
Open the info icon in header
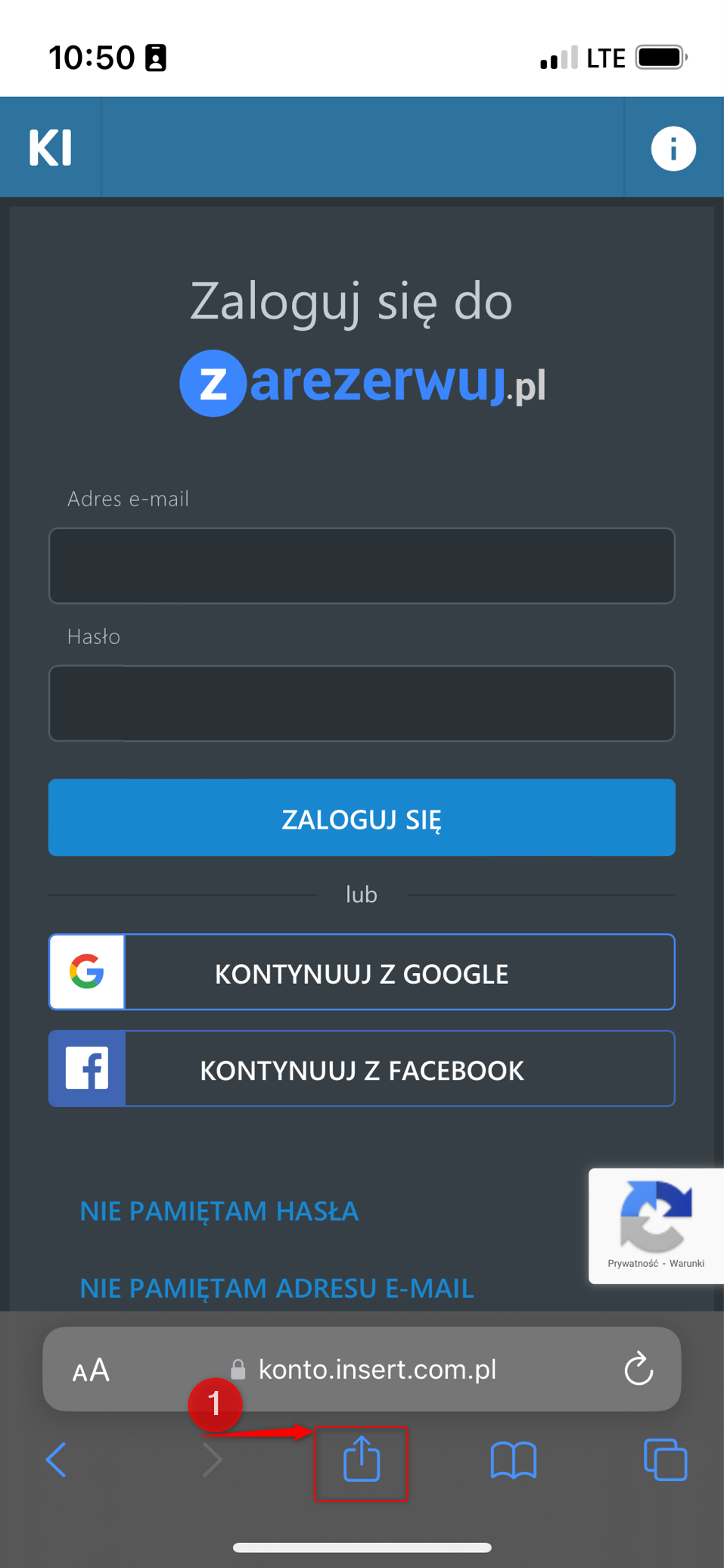673,148
